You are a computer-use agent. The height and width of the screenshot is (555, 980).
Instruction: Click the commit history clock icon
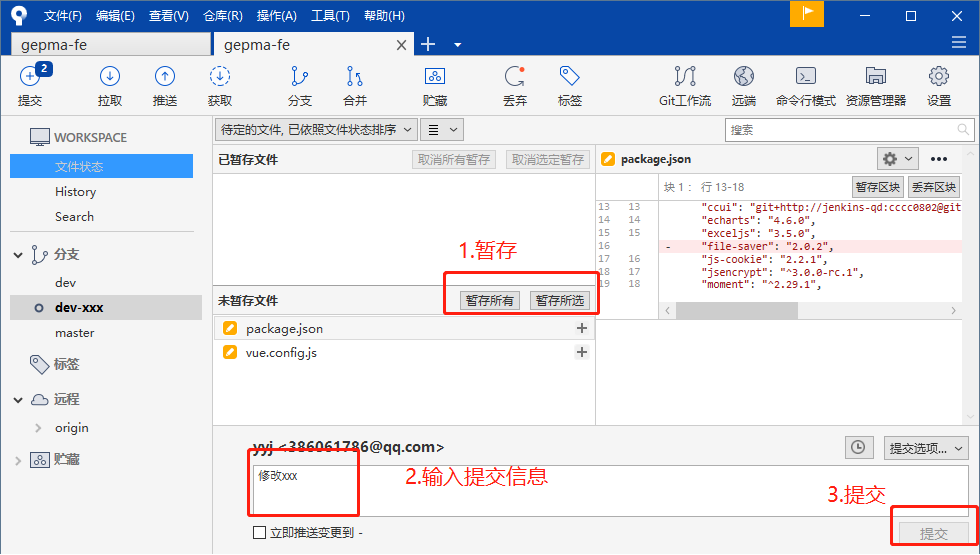tap(859, 448)
